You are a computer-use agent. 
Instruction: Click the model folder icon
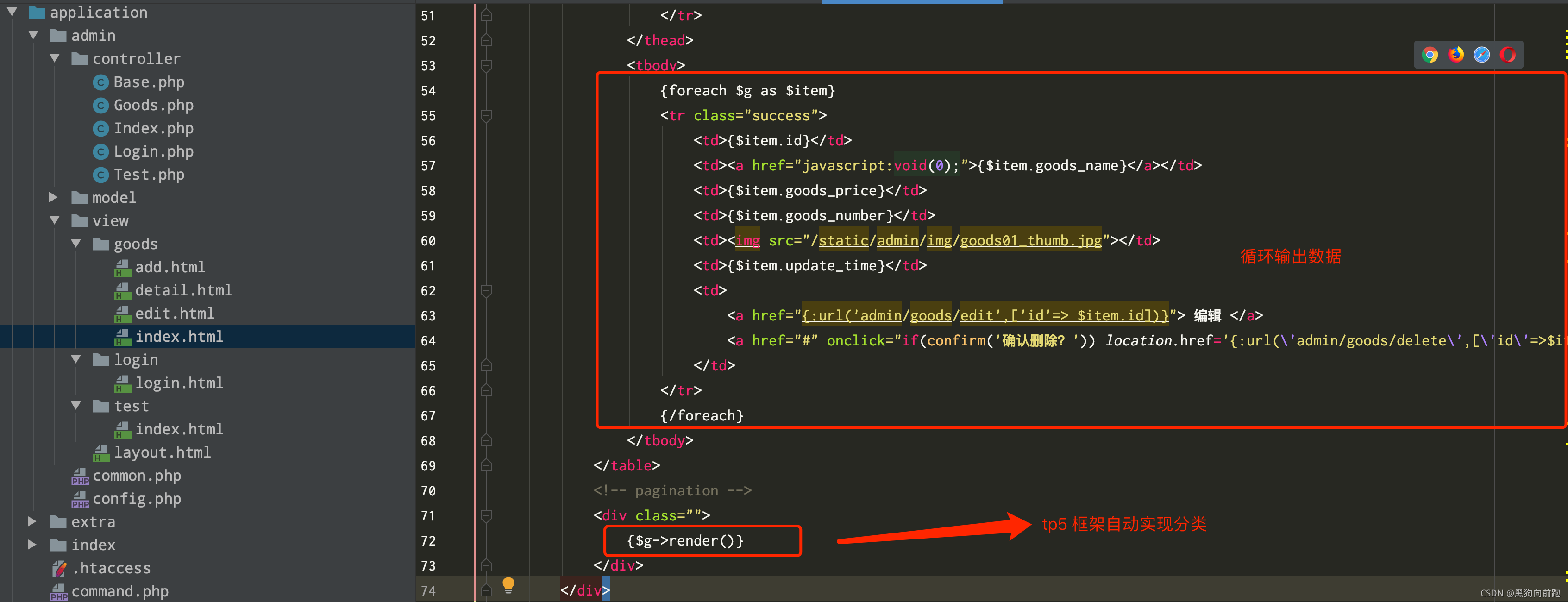tap(80, 198)
